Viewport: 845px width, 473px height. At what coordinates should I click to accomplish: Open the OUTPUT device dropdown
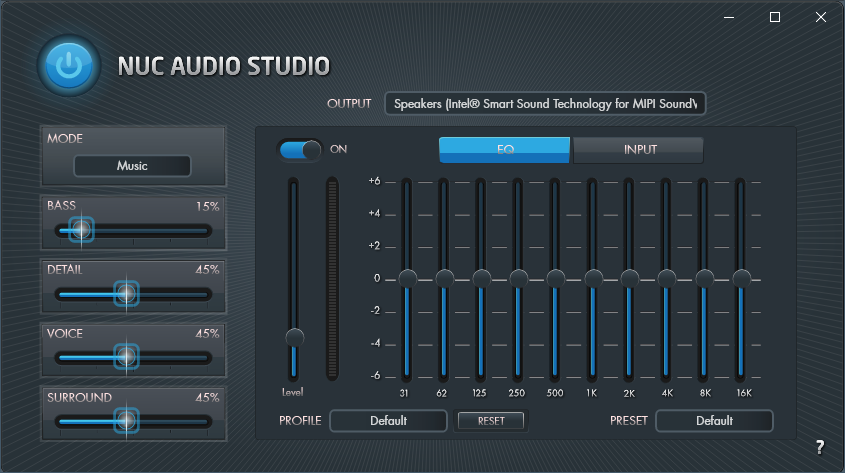[545, 103]
